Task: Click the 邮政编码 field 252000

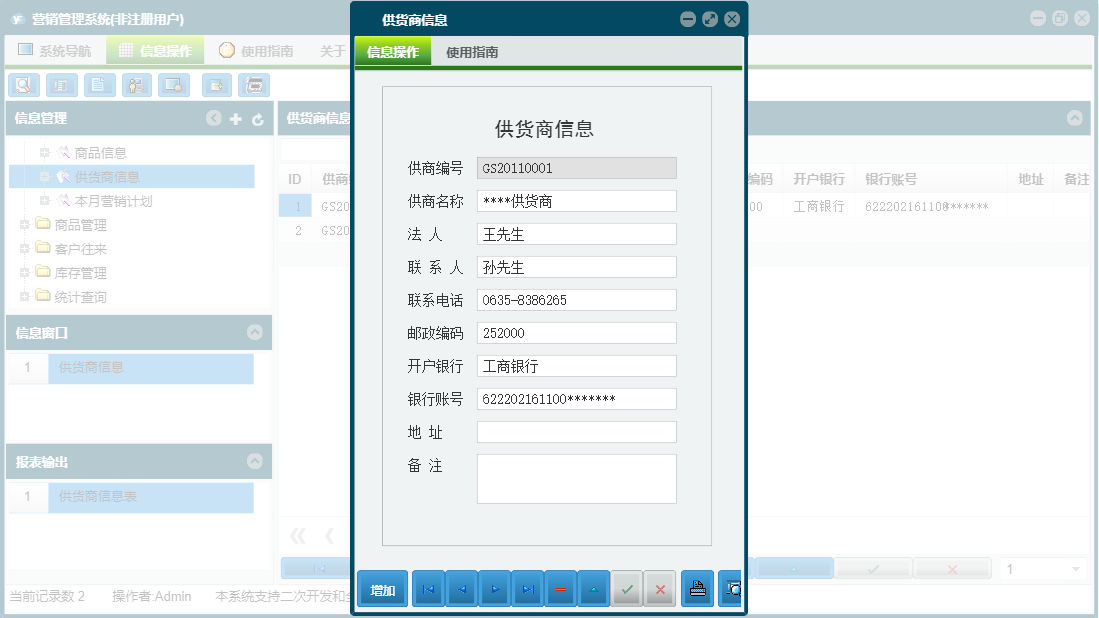Action: 577,333
